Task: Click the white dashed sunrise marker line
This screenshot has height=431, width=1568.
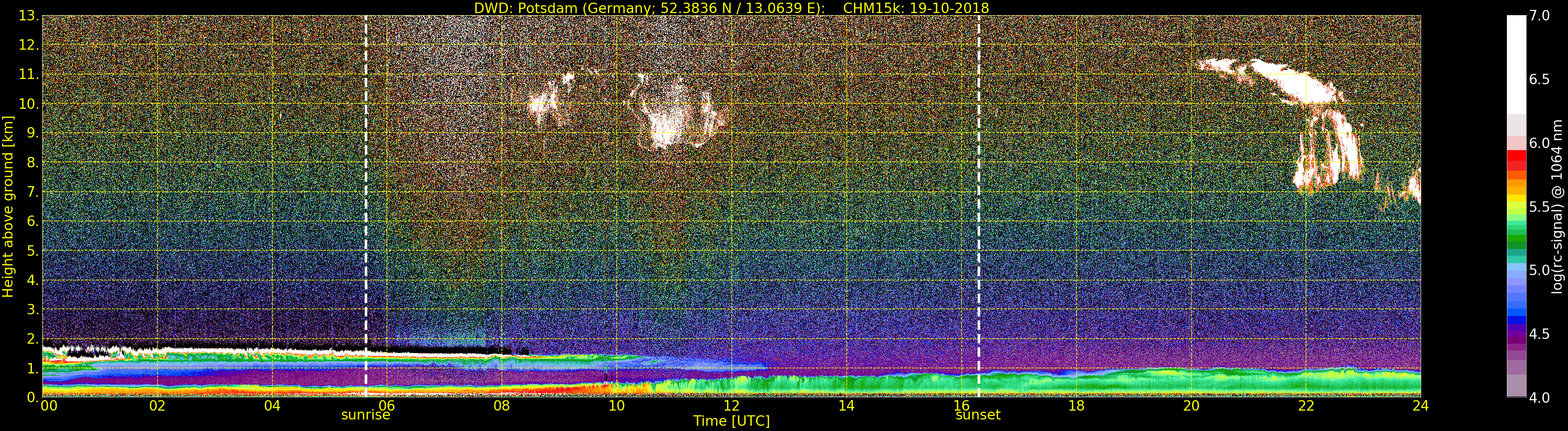Action: point(366,206)
